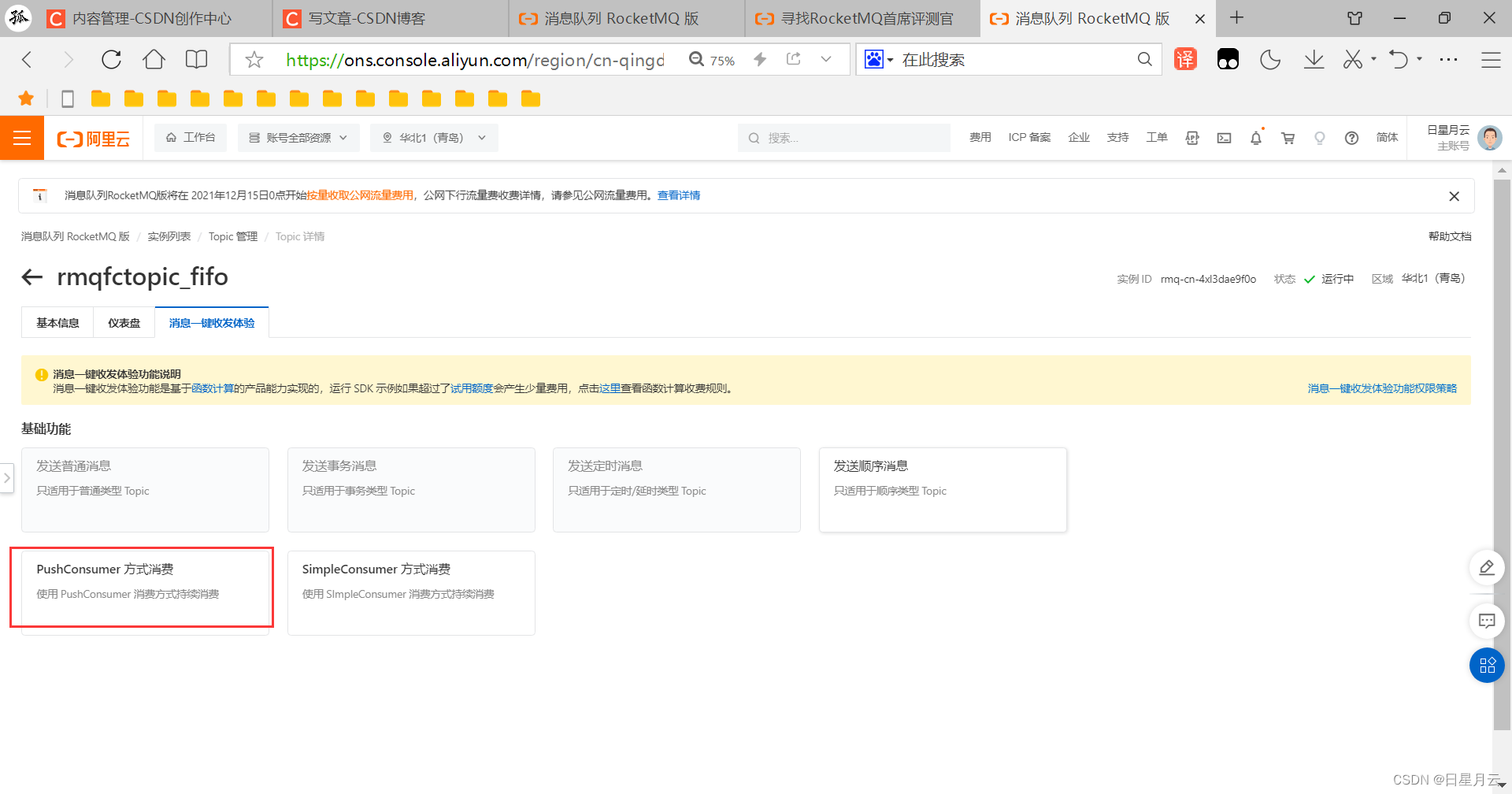1512x794 pixels.
Task: Click the Aliyun console search field
Action: tap(844, 138)
